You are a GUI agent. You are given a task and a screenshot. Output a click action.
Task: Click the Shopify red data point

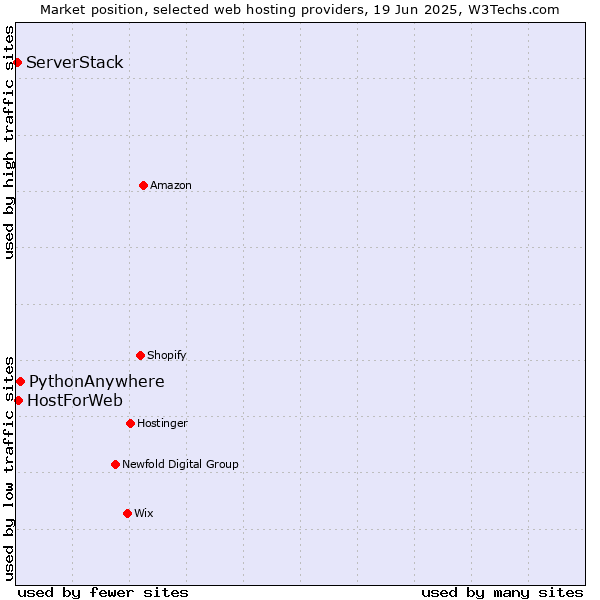[140, 355]
